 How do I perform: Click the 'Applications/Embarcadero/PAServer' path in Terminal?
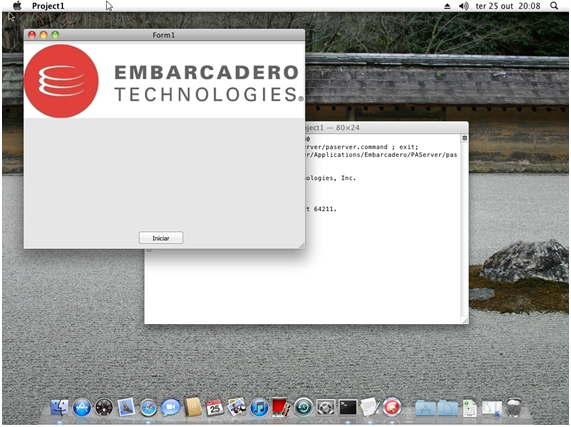[x=378, y=155]
